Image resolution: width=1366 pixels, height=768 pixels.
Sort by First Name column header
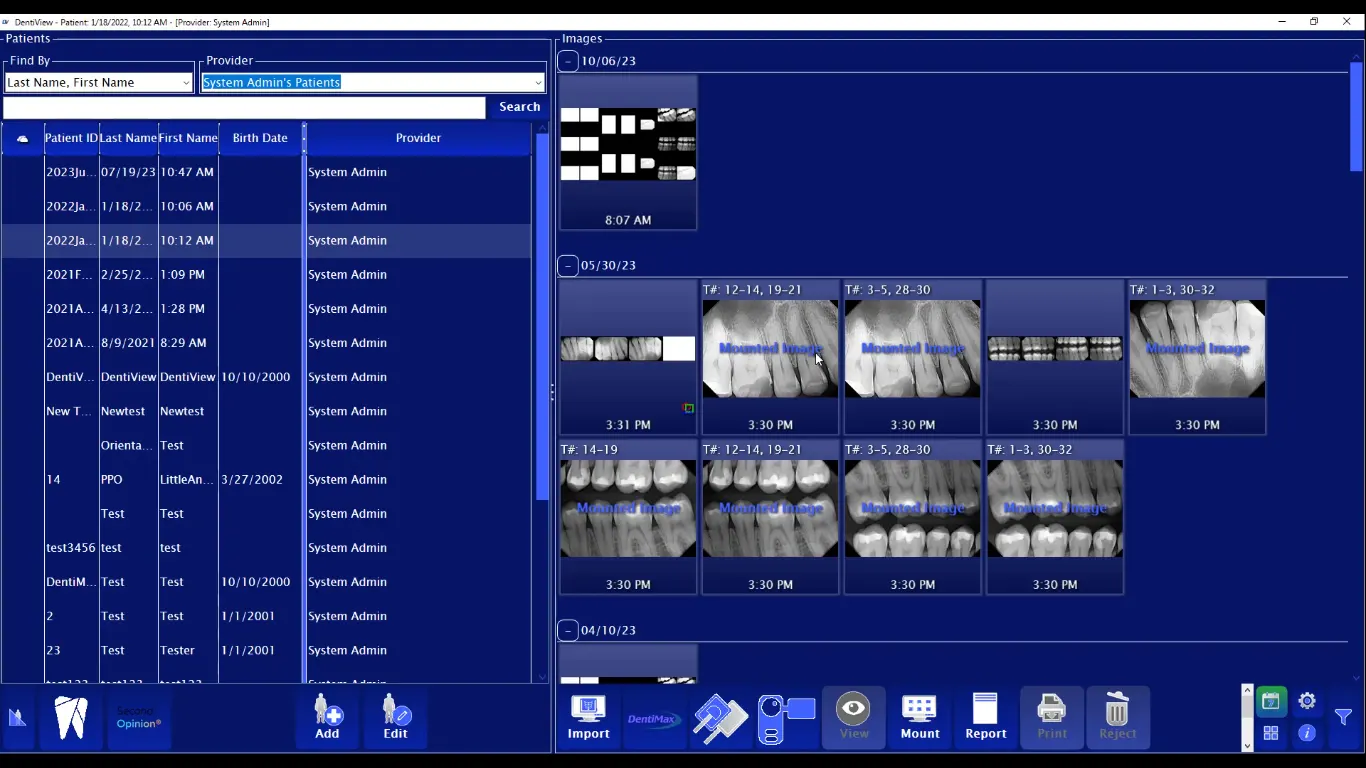click(188, 138)
